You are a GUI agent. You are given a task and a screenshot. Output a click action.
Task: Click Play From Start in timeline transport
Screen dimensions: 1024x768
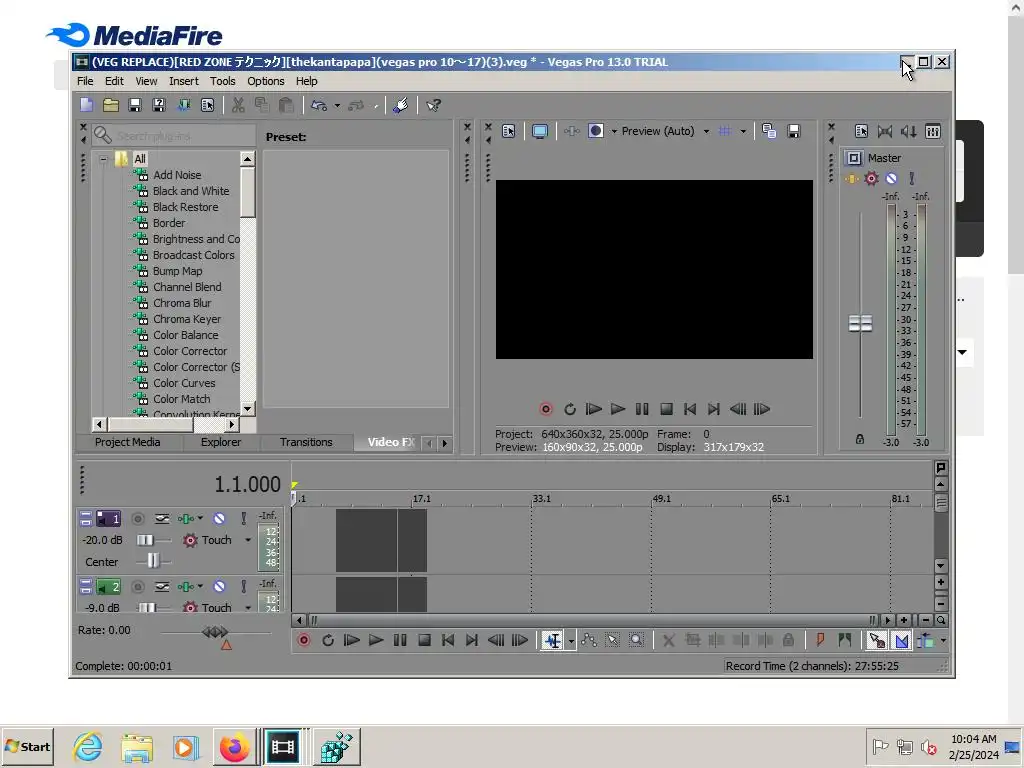[351, 640]
